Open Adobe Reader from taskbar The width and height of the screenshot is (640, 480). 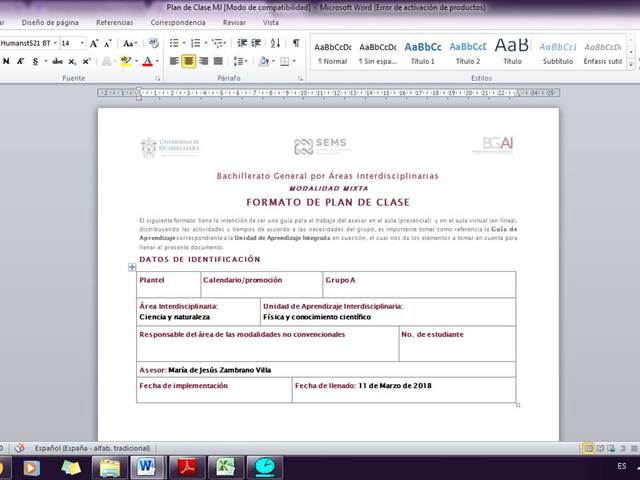pyautogui.click(x=186, y=468)
